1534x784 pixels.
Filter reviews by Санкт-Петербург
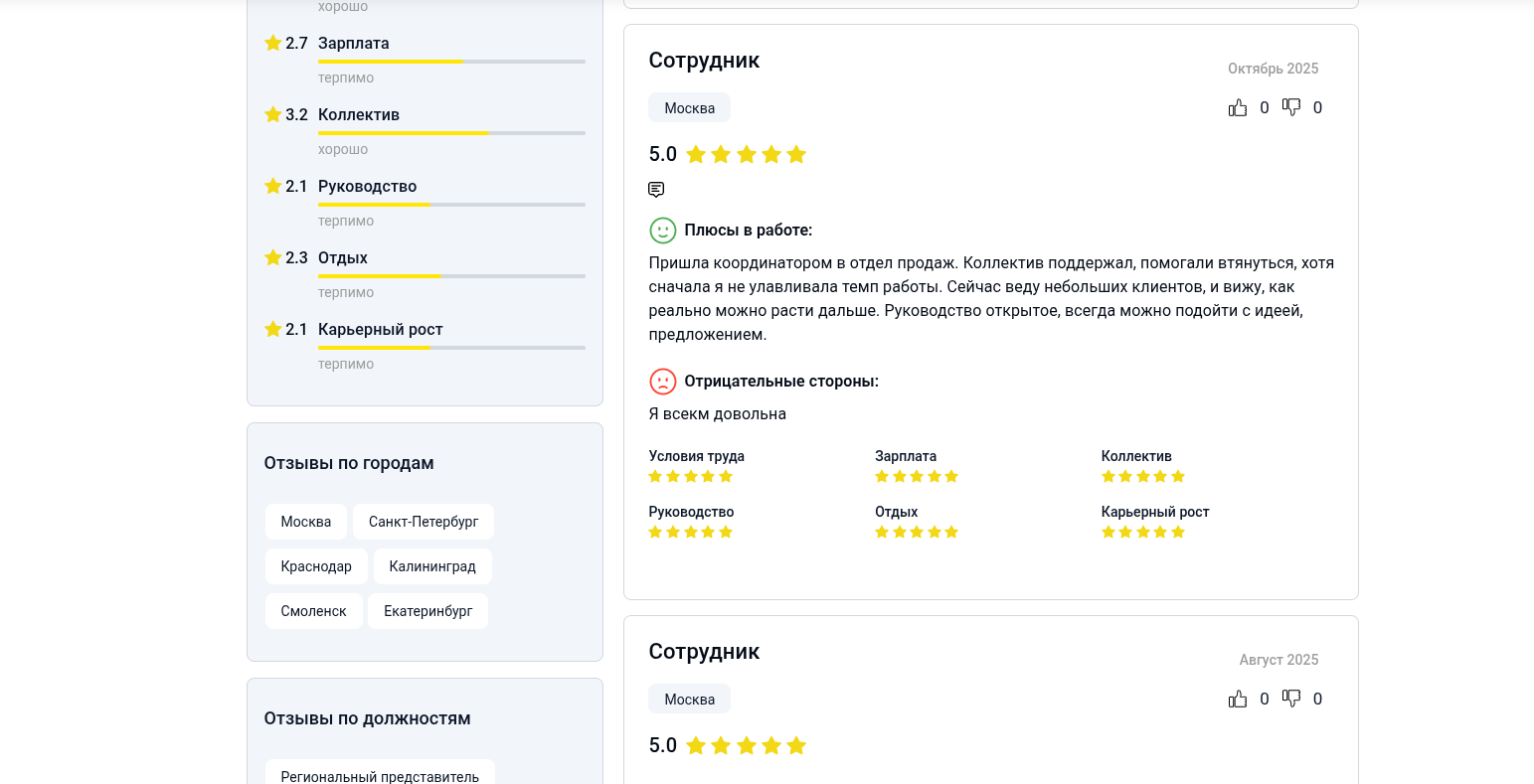pyautogui.click(x=424, y=522)
